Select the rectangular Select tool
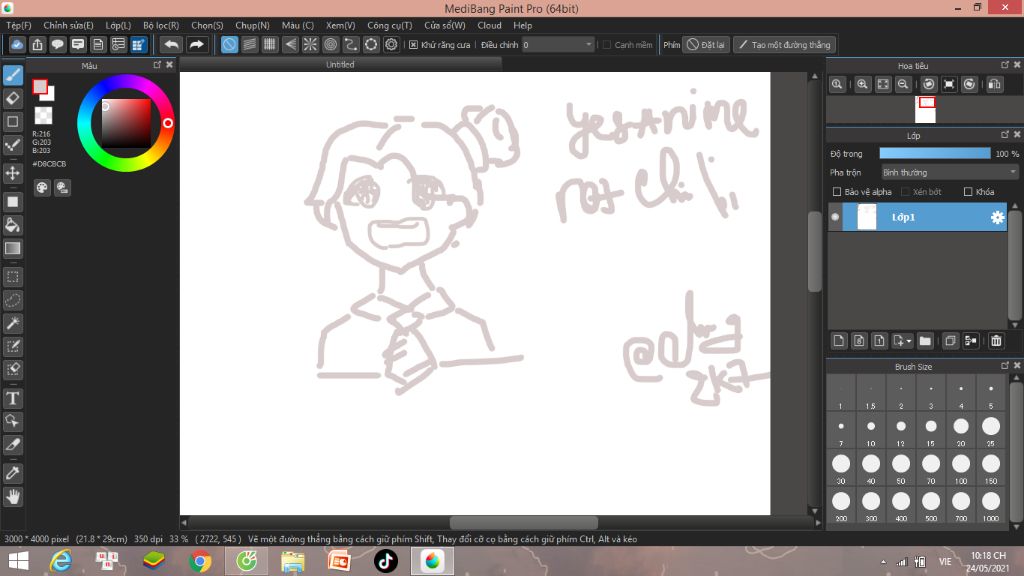 (12, 277)
